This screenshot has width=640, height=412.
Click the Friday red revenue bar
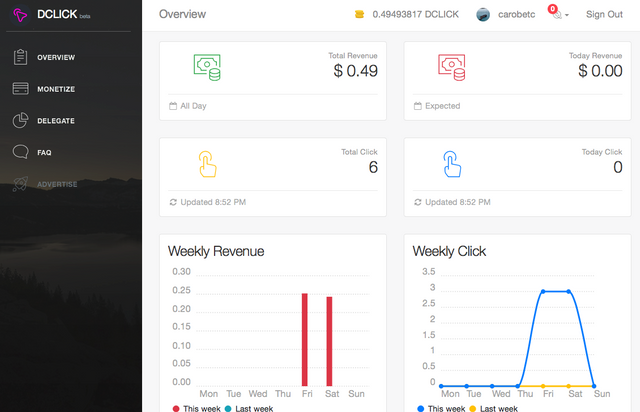(x=305, y=340)
